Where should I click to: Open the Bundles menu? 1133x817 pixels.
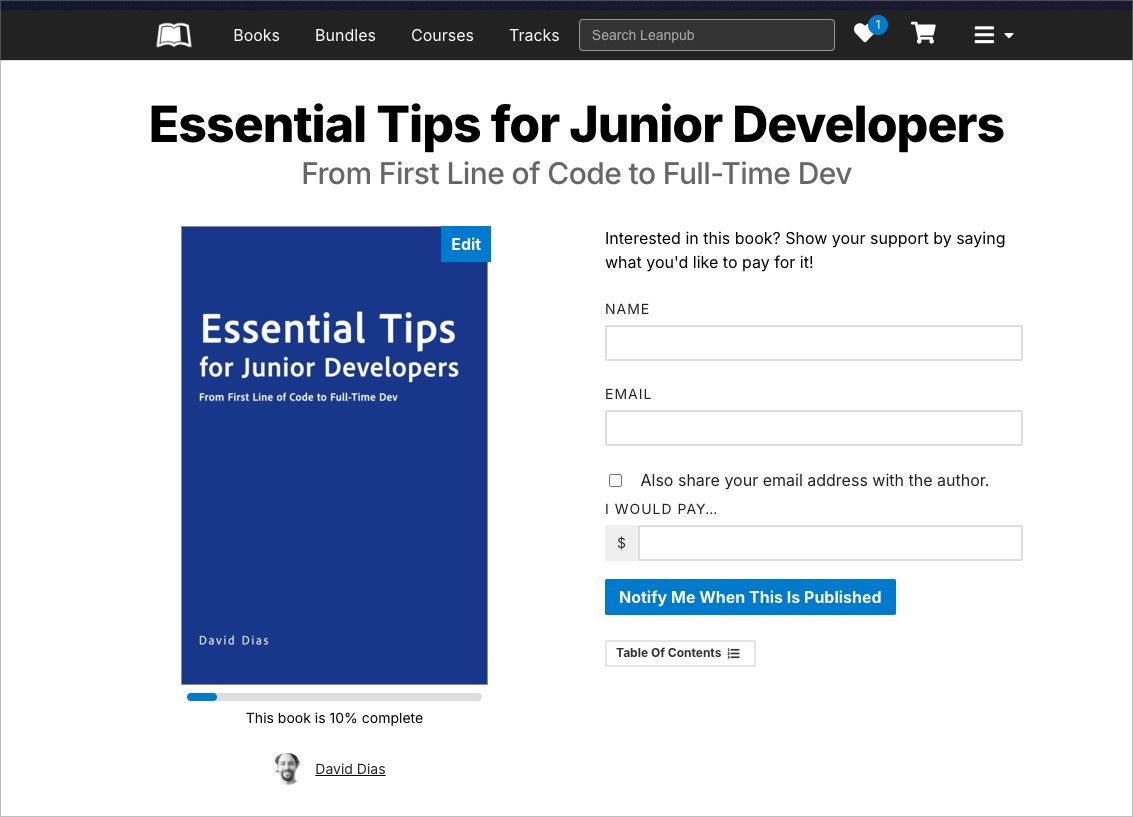point(345,35)
